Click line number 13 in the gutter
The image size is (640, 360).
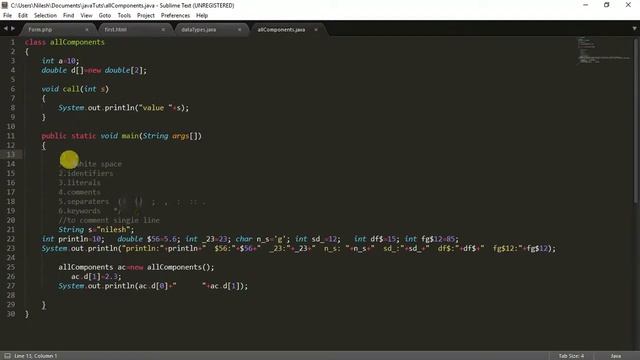[x=11, y=154]
